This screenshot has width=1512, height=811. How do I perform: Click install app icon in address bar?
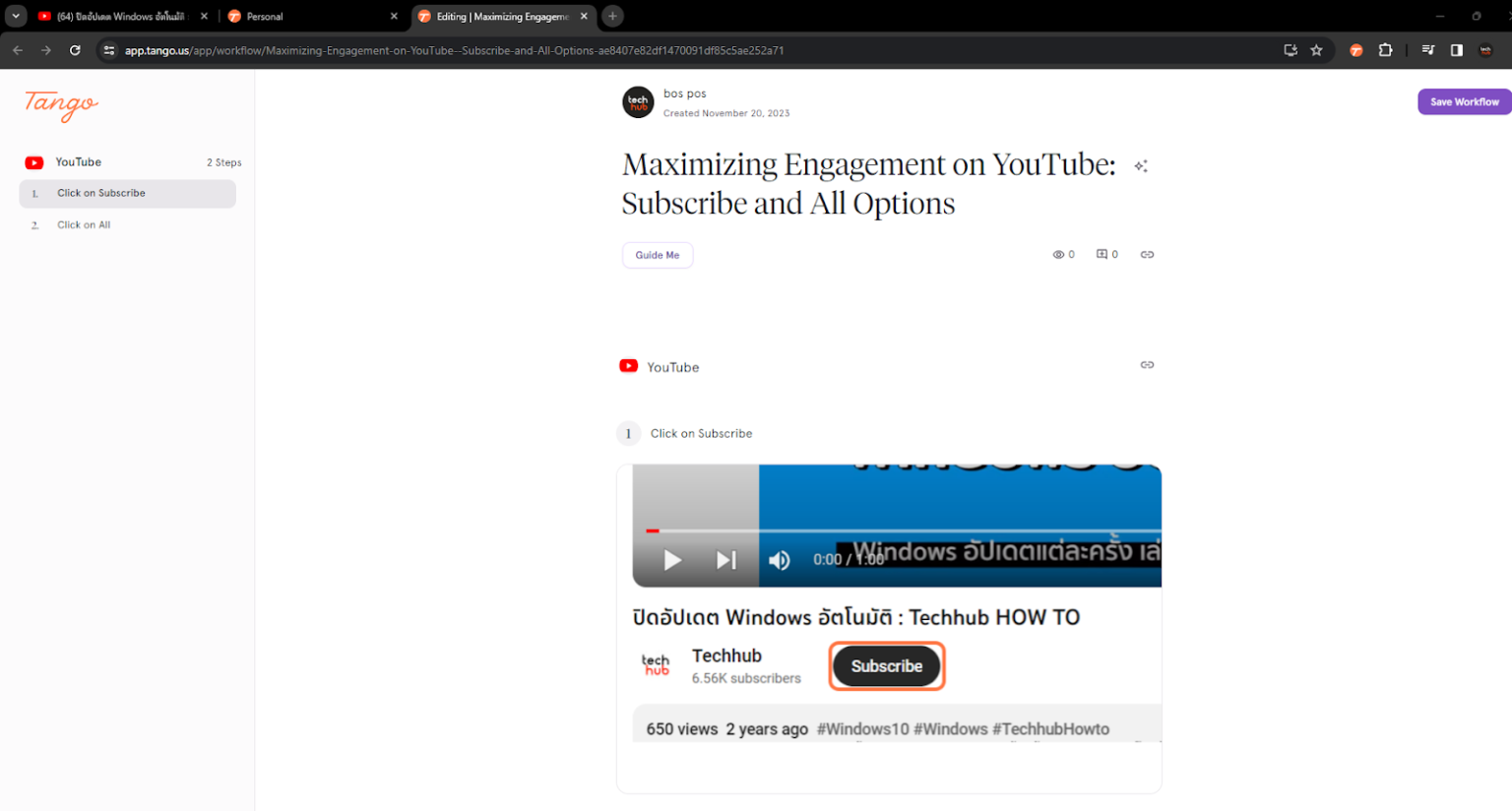click(x=1290, y=50)
